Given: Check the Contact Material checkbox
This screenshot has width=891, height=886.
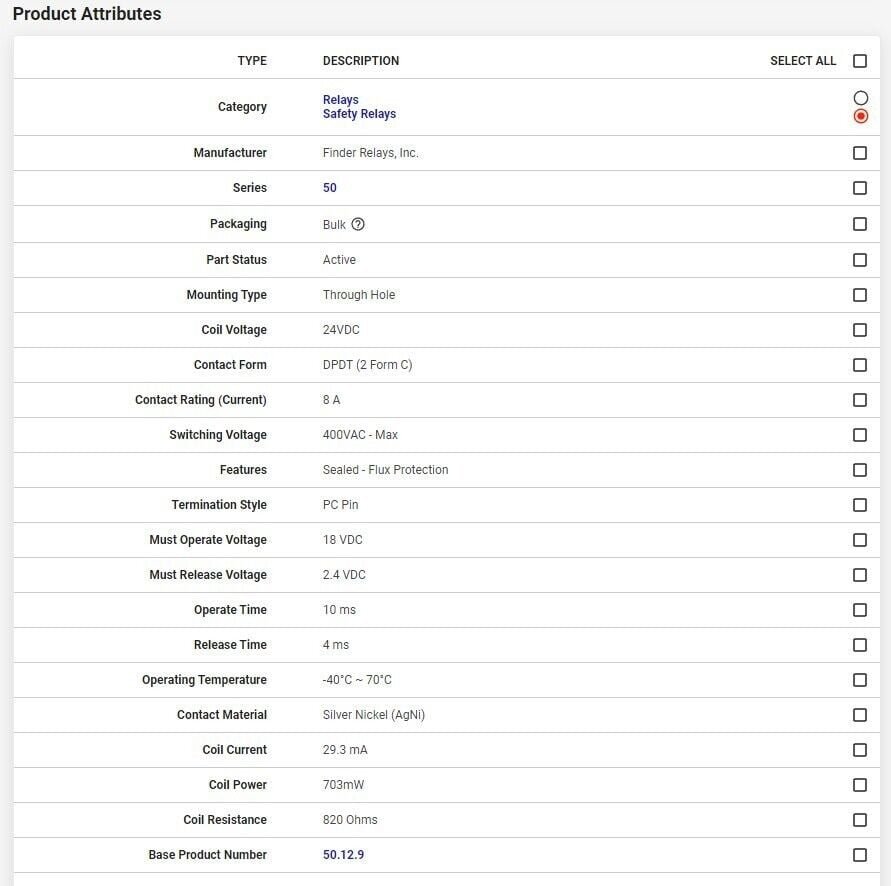Looking at the screenshot, I should [x=860, y=715].
